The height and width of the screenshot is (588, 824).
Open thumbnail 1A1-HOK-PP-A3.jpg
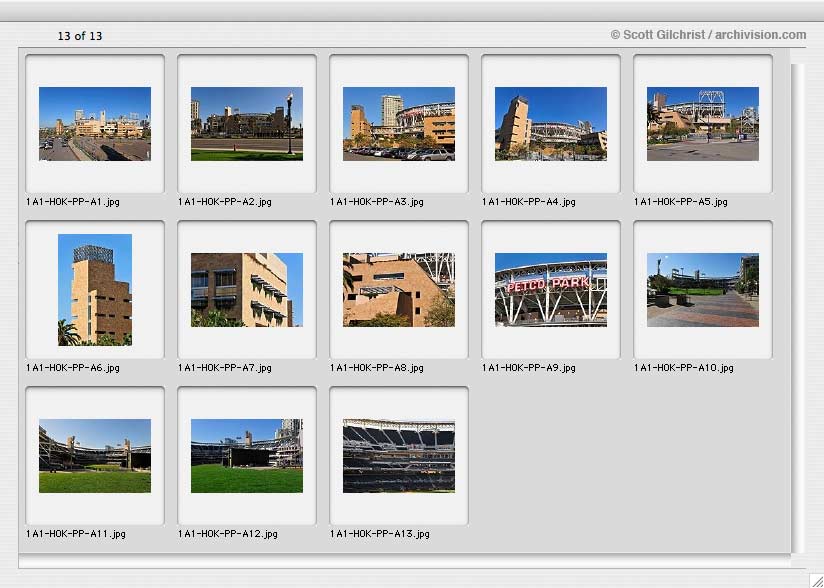coord(399,124)
